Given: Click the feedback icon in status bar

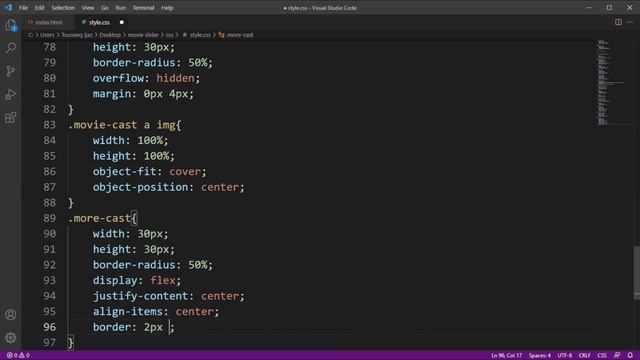Looking at the screenshot, I should pyautogui.click(x=617, y=356).
